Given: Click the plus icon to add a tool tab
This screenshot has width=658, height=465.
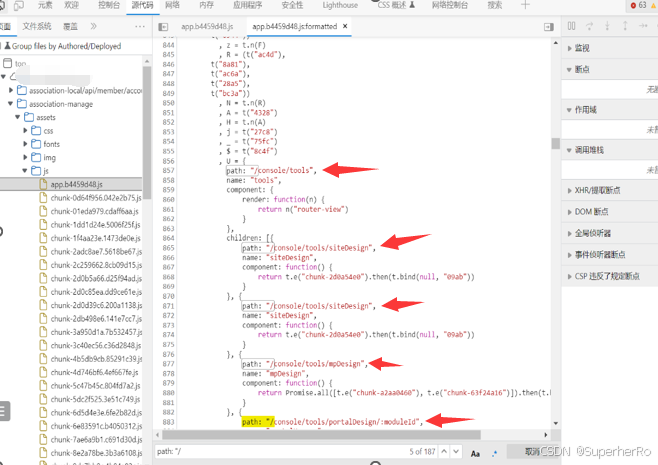Looking at the screenshot, I should click(x=525, y=5).
